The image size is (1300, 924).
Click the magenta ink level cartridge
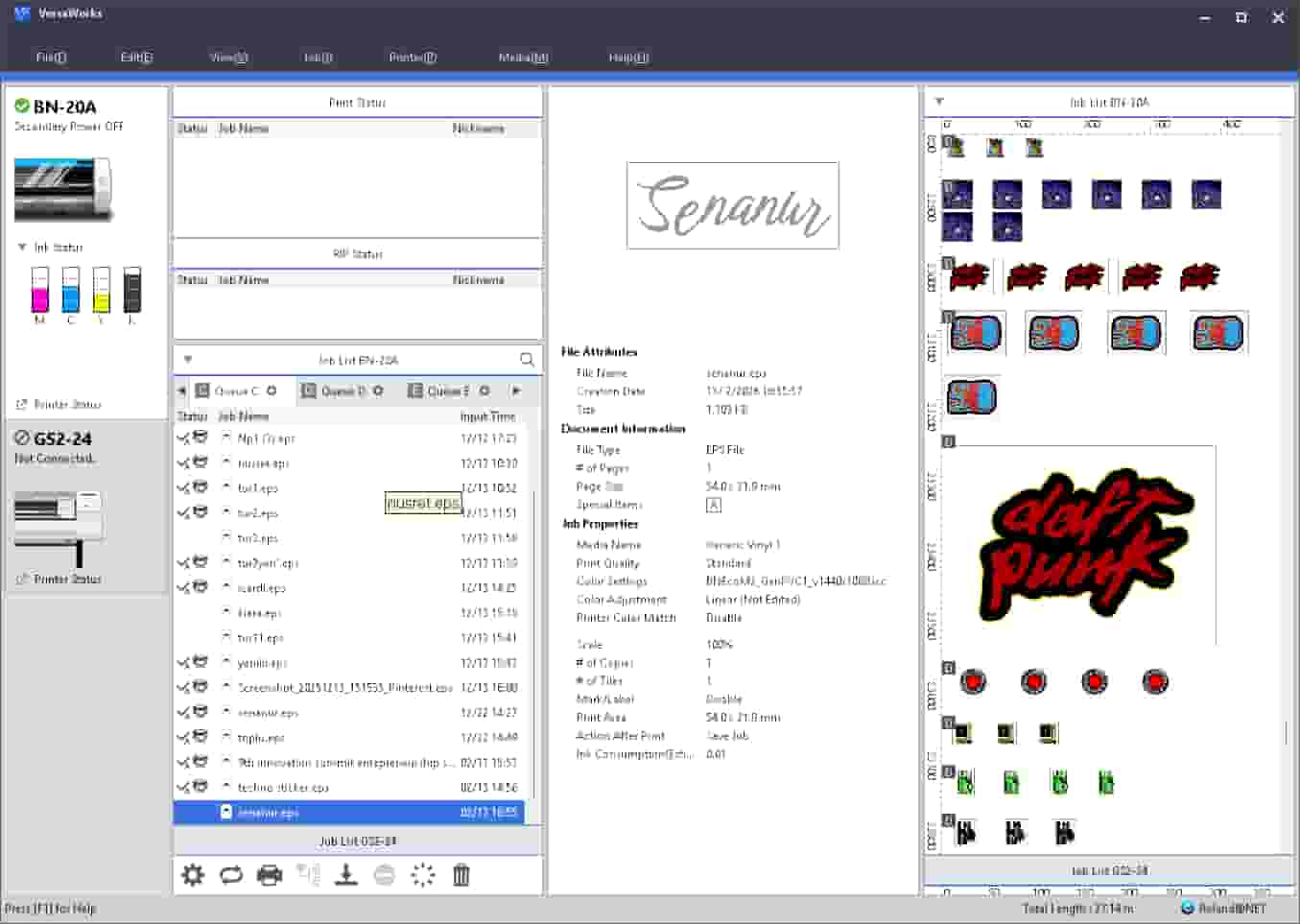click(x=39, y=289)
